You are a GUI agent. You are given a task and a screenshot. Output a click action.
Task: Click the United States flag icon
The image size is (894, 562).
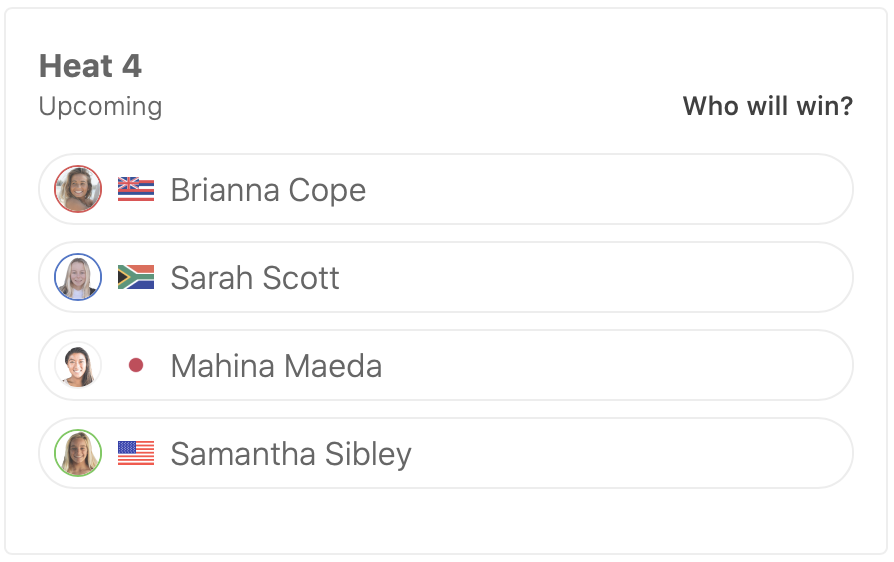point(136,453)
